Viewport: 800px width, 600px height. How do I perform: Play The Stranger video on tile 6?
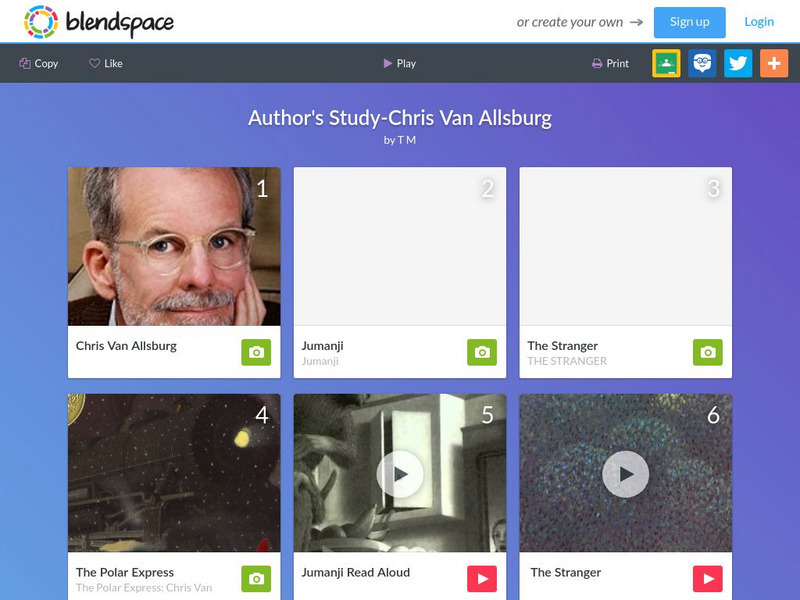(626, 474)
